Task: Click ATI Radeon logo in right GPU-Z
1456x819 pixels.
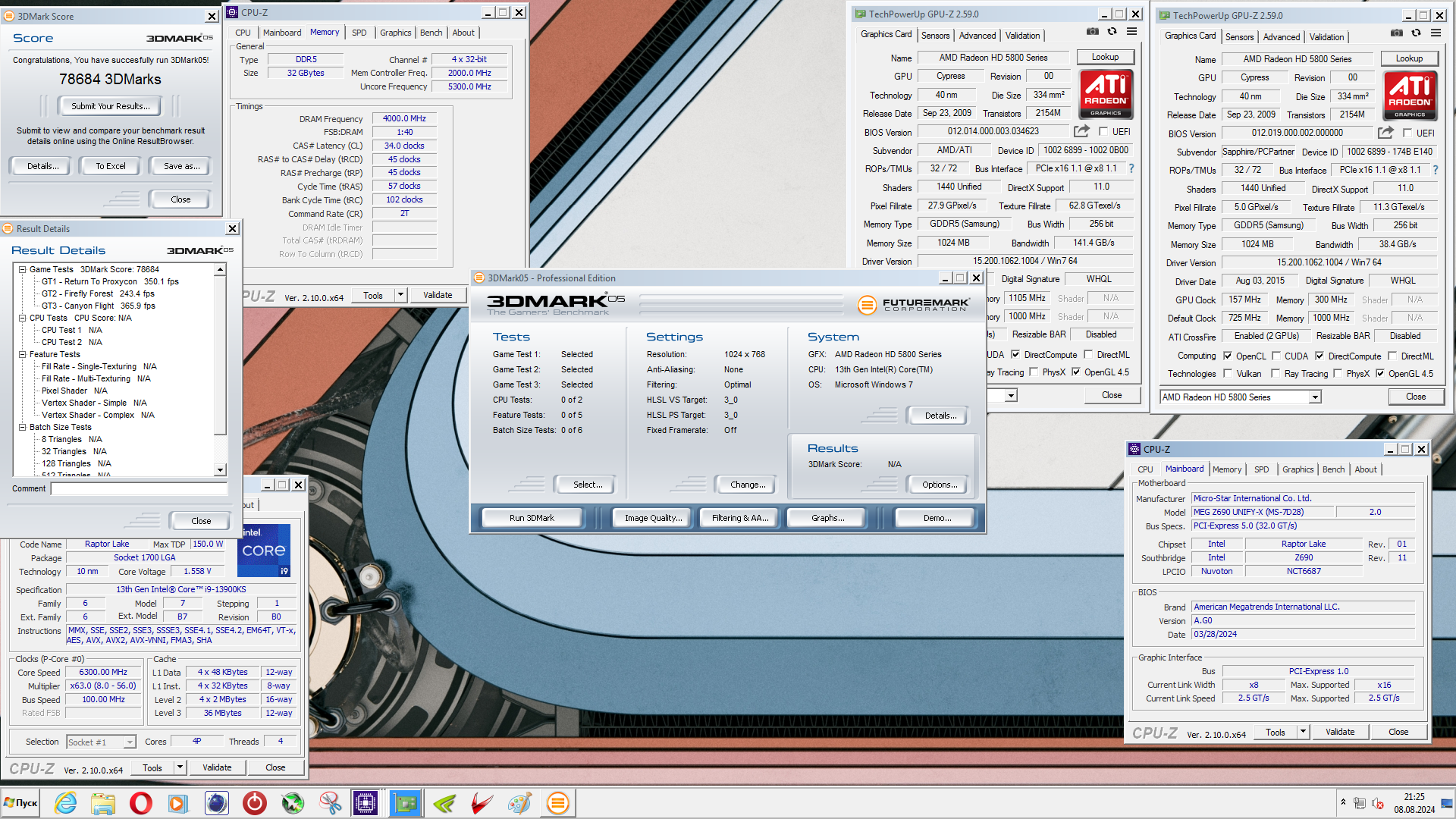Action: [1410, 96]
